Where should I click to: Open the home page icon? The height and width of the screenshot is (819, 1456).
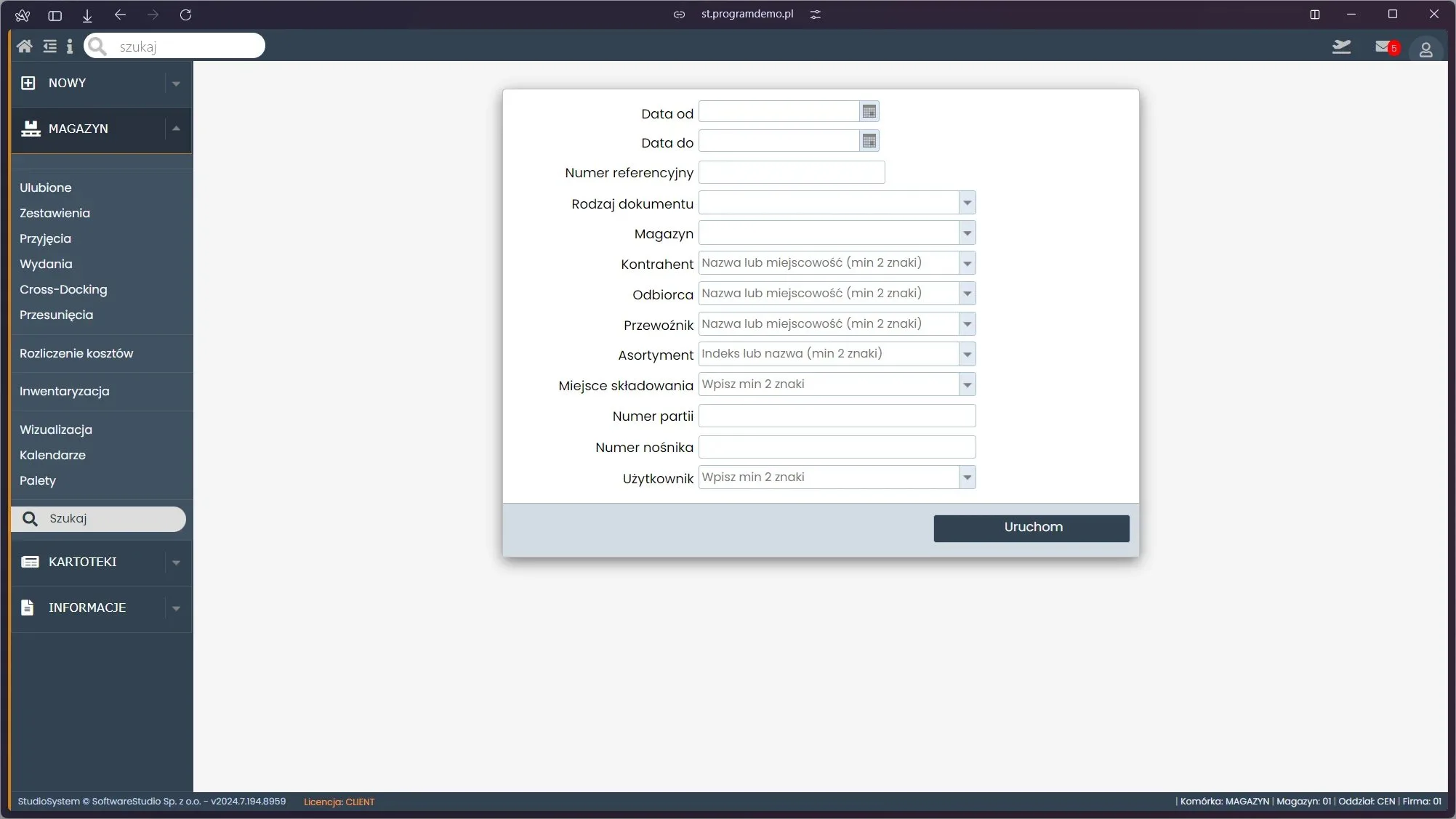[x=24, y=47]
